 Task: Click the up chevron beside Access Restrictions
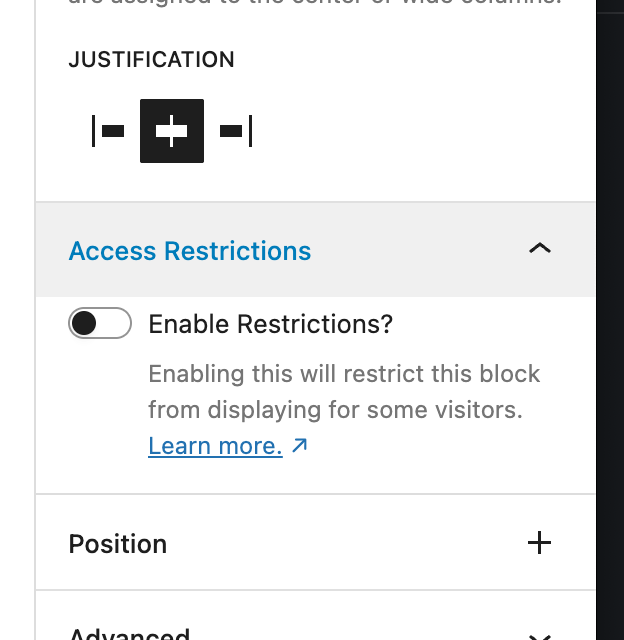pyautogui.click(x=540, y=248)
